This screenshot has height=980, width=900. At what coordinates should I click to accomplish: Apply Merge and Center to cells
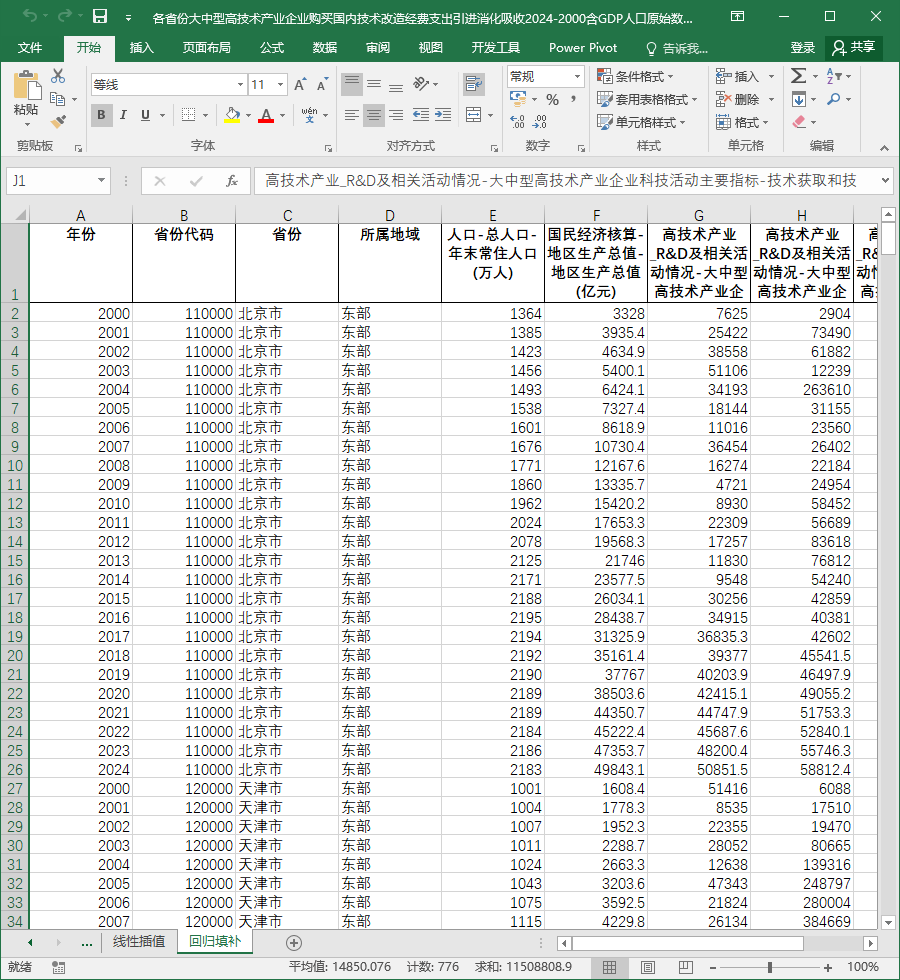click(474, 114)
